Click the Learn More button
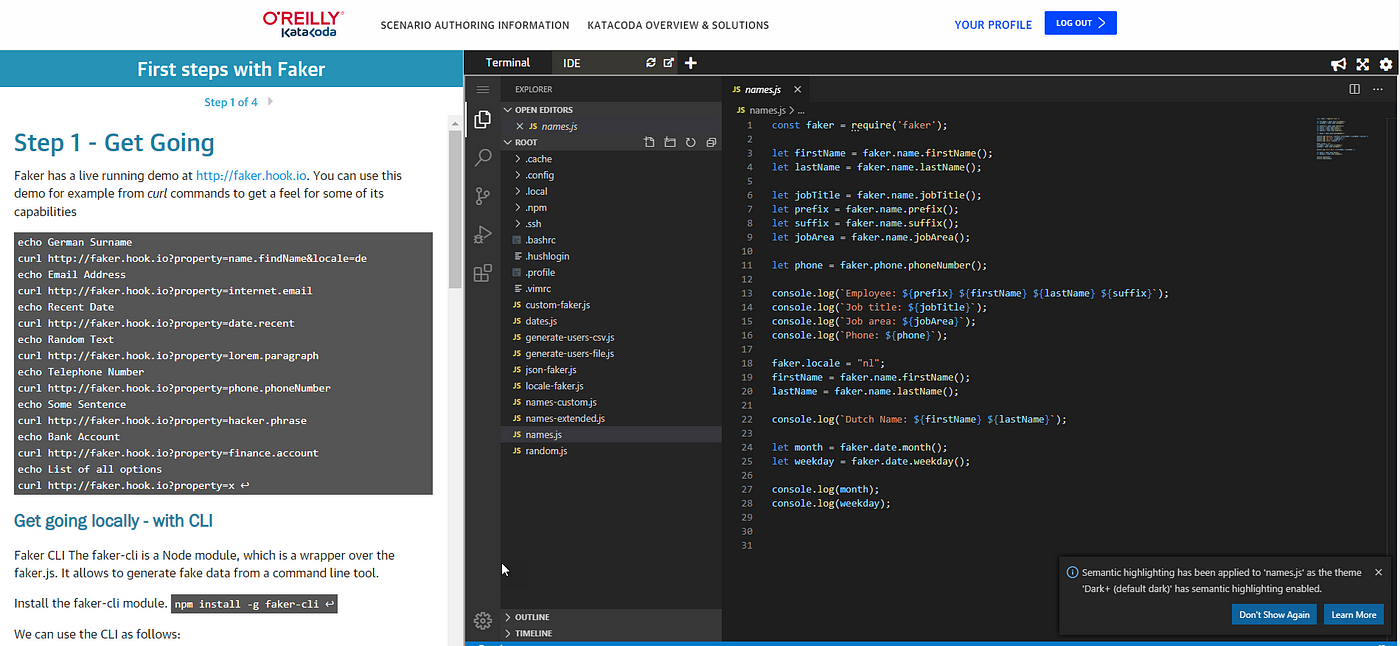Screen dimensions: 1400x646 (x=1353, y=615)
